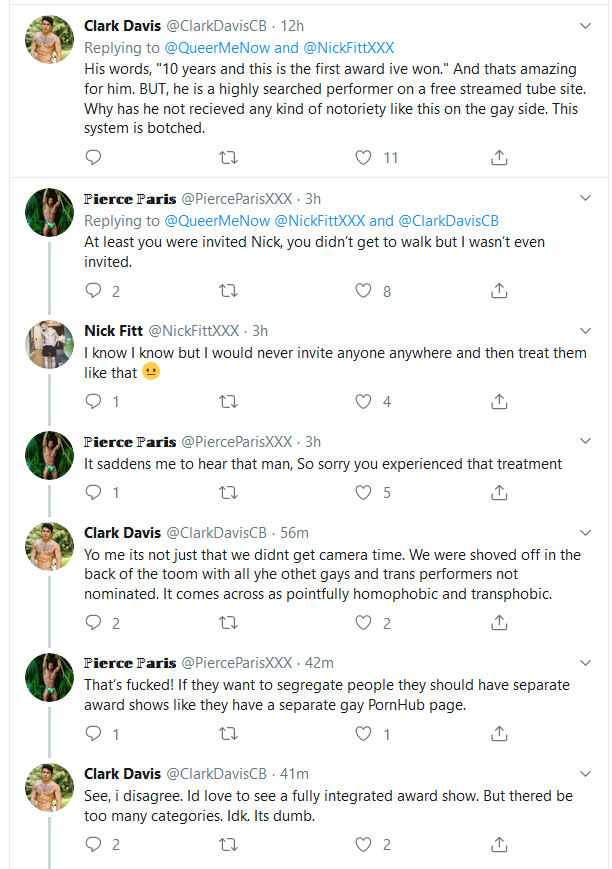Share Pierce Paris's "It saddens me" tweet
This screenshot has height=869, width=612.
point(498,492)
